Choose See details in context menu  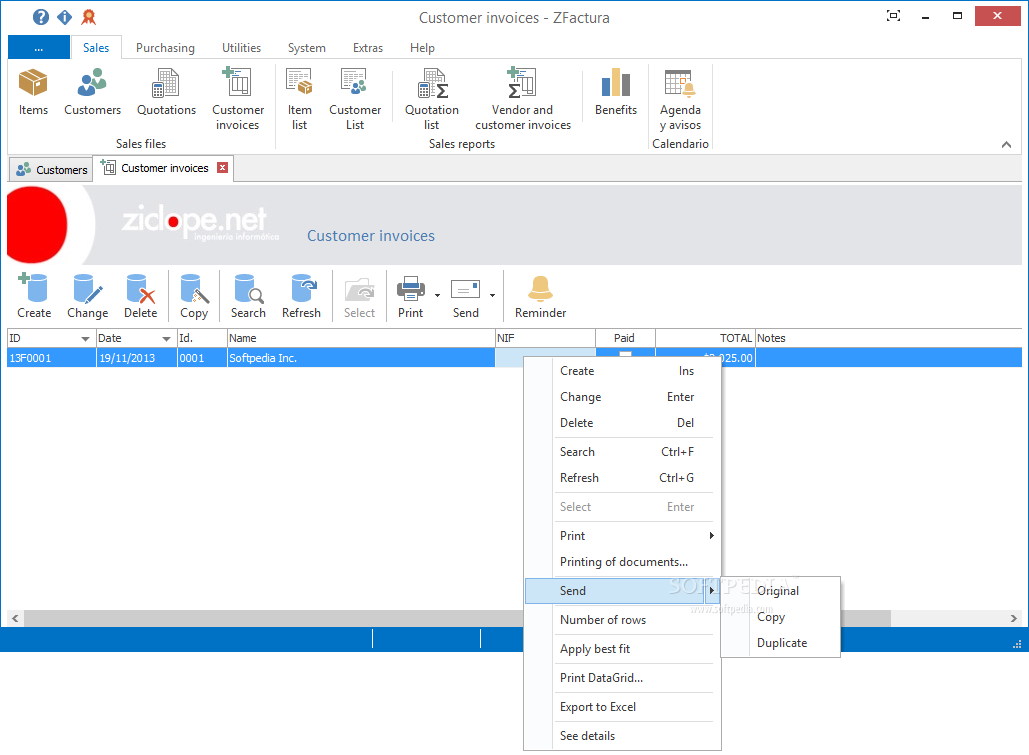click(622, 736)
